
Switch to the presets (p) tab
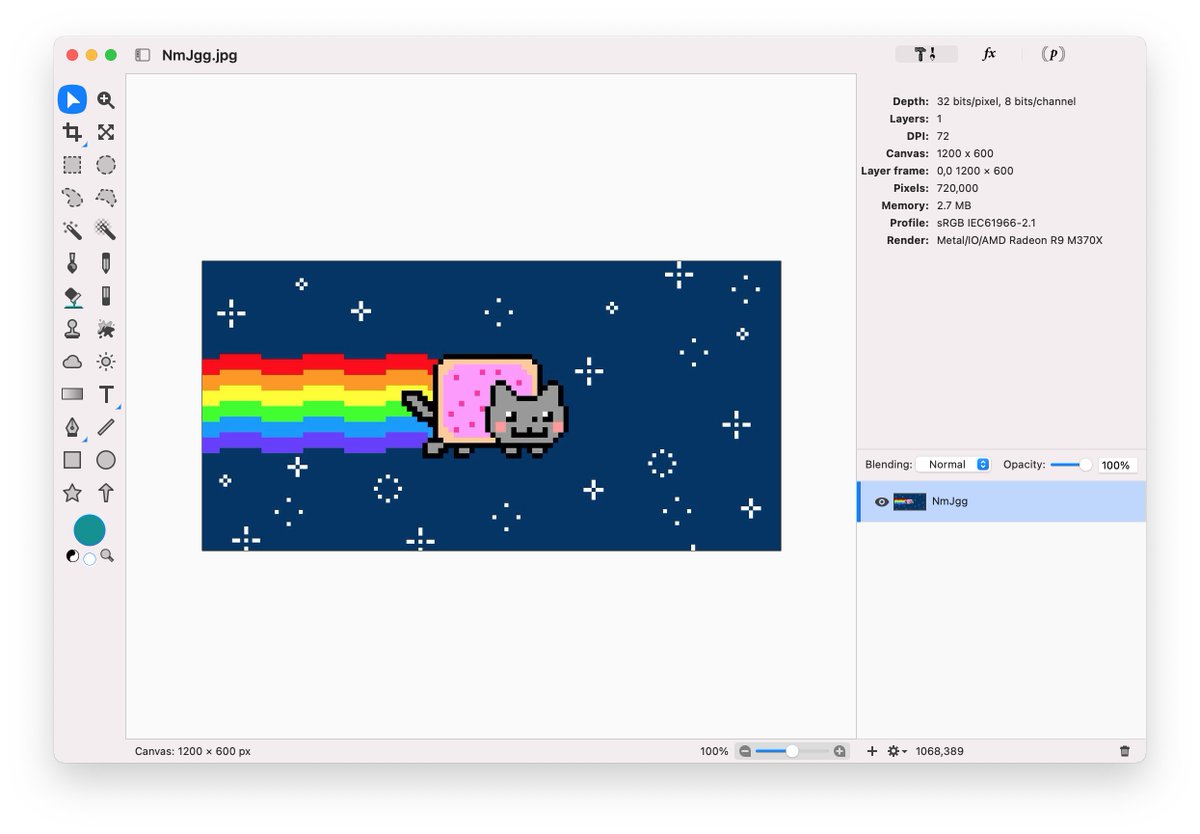1052,54
